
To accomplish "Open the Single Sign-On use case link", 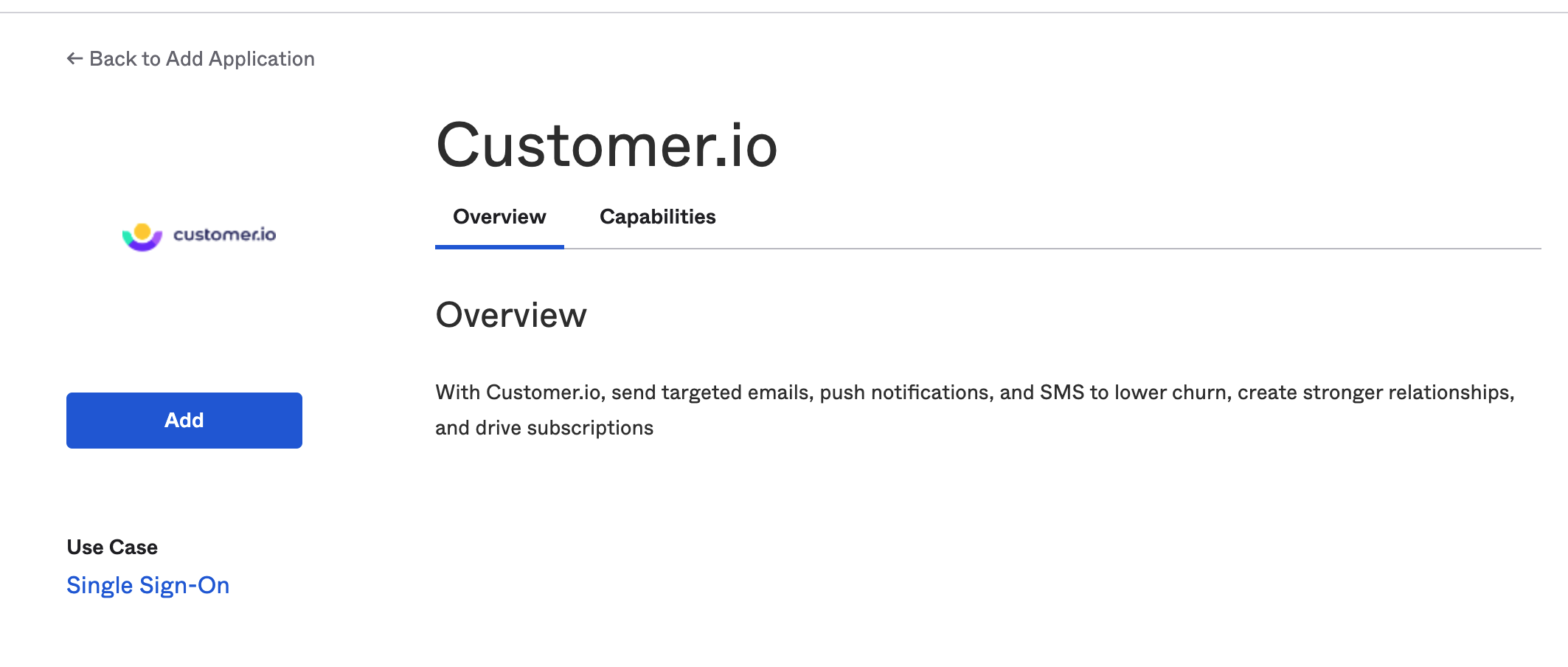I will pyautogui.click(x=148, y=584).
